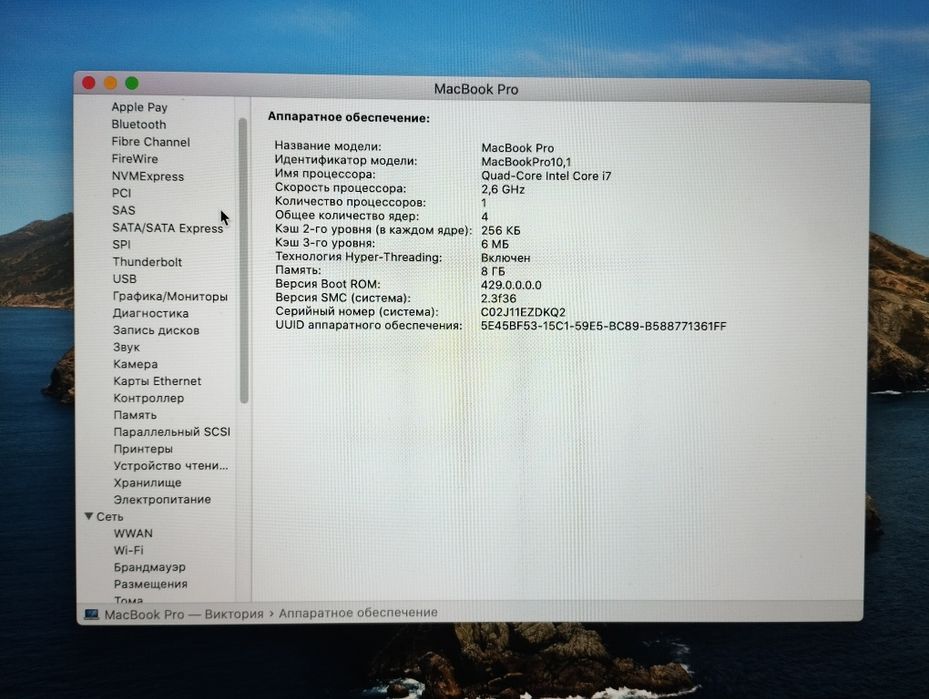Image resolution: width=929 pixels, height=699 pixels.
Task: Click L3 cache value 6 МБ
Action: point(495,244)
